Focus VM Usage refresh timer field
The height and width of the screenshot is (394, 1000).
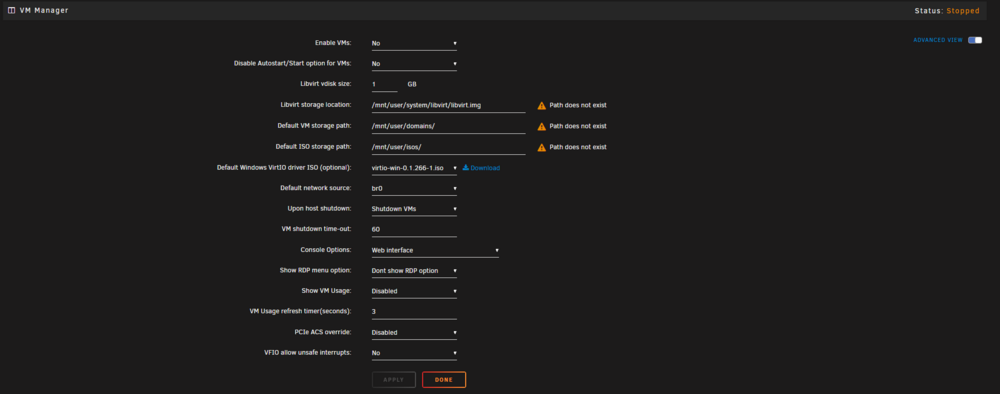coord(414,312)
